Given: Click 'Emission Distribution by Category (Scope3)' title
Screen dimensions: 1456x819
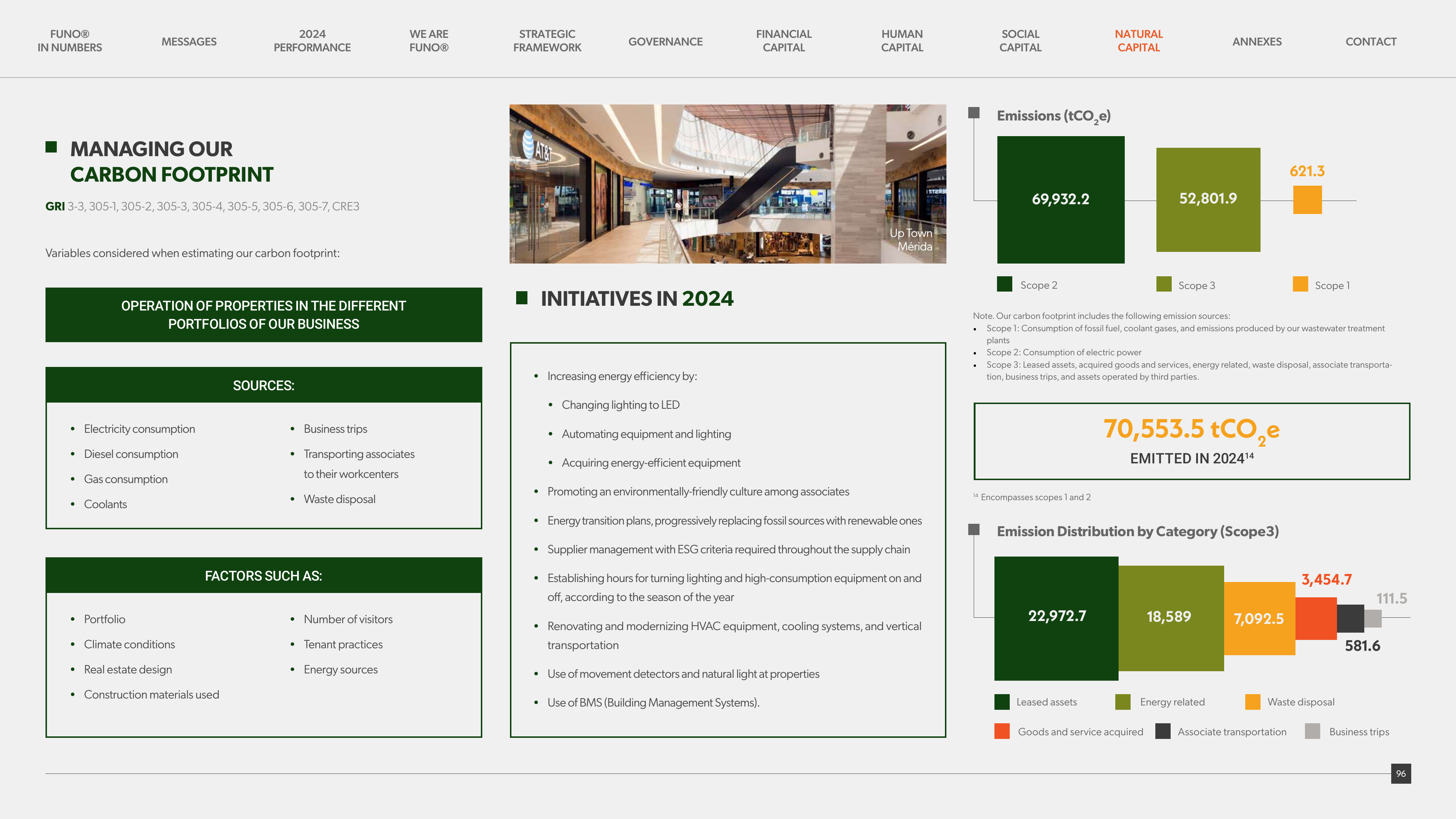Looking at the screenshot, I should pyautogui.click(x=1138, y=531).
